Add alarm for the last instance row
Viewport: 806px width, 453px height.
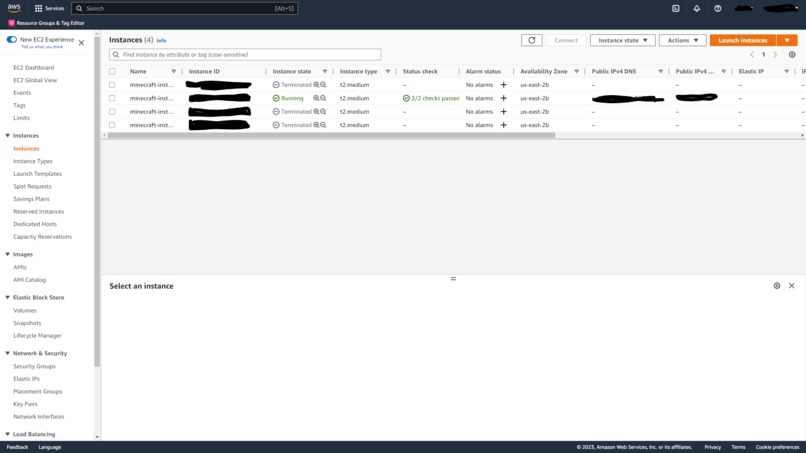503,125
